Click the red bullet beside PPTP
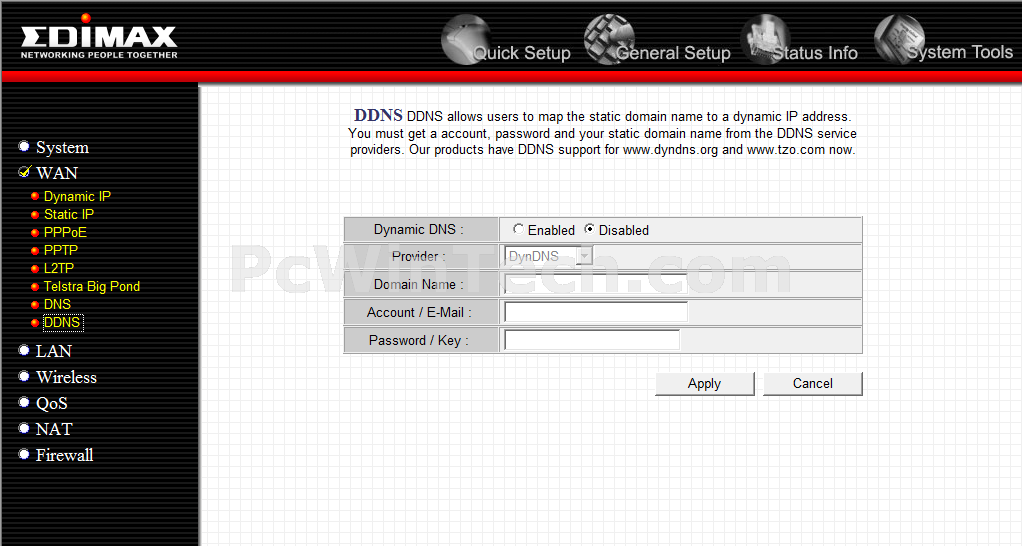The image size is (1022, 546). pos(35,250)
